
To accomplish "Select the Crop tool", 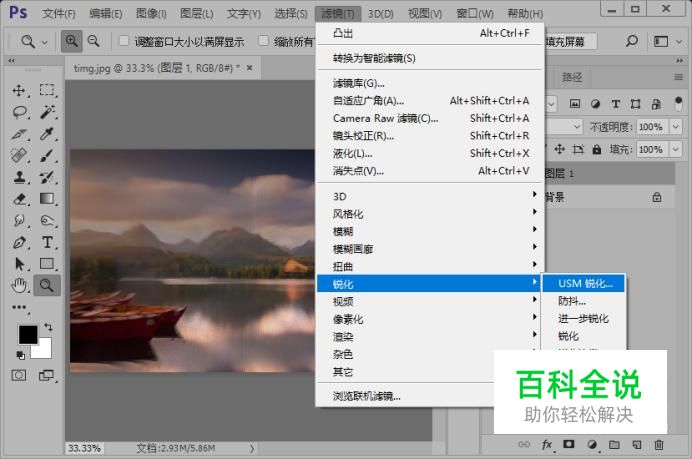I will 19,134.
